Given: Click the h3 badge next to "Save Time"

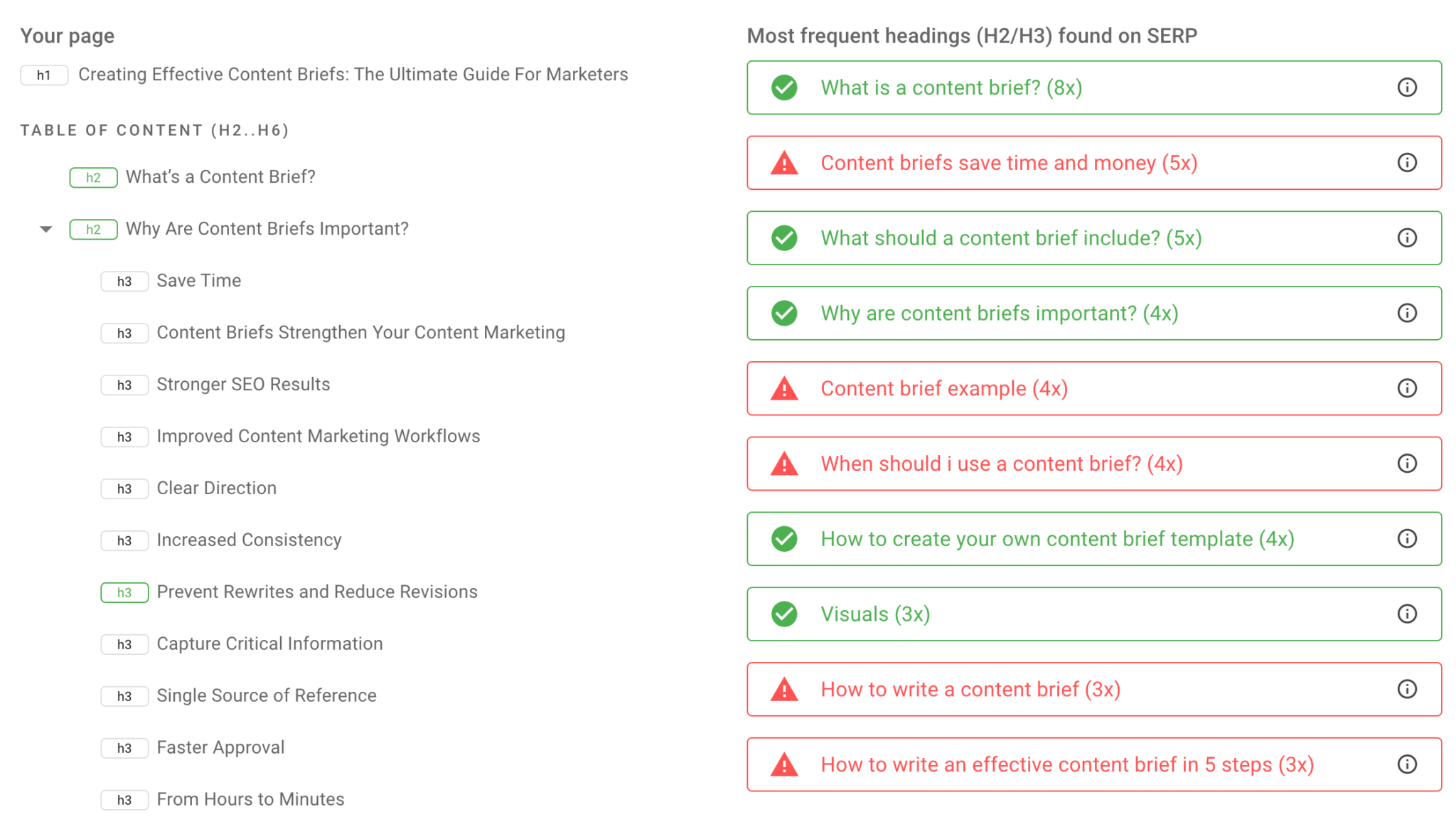Looking at the screenshot, I should point(124,281).
